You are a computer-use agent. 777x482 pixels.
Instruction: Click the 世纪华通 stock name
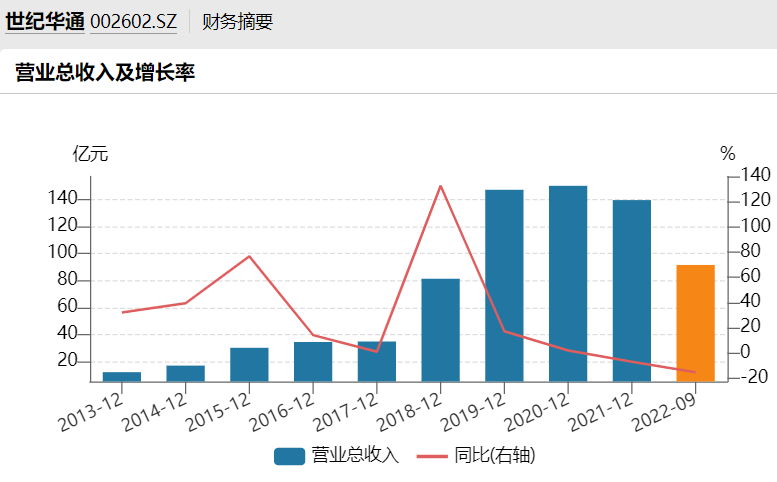(44, 22)
